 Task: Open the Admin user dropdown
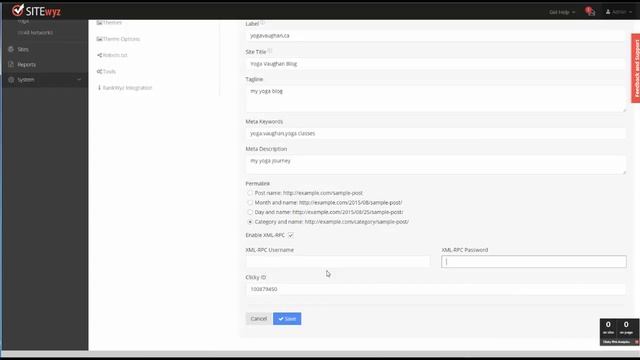tap(619, 12)
